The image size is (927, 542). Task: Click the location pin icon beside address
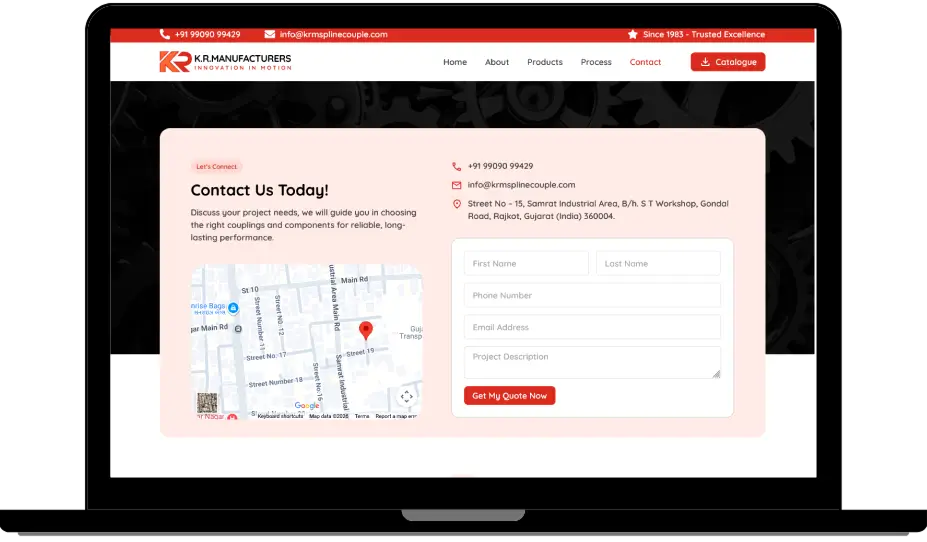pyautogui.click(x=456, y=204)
